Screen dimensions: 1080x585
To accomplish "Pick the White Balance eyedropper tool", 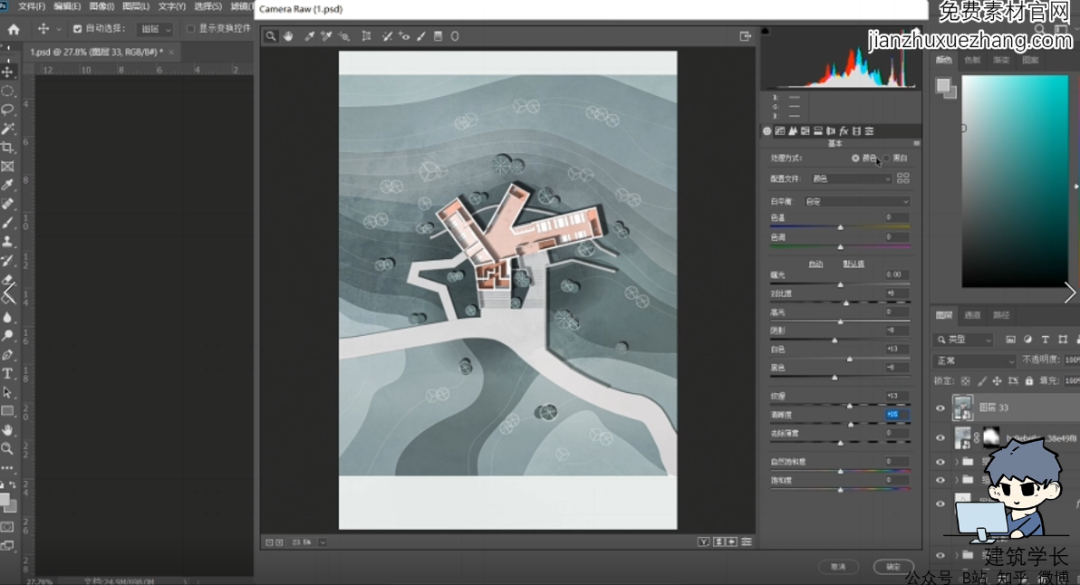I will 310,36.
